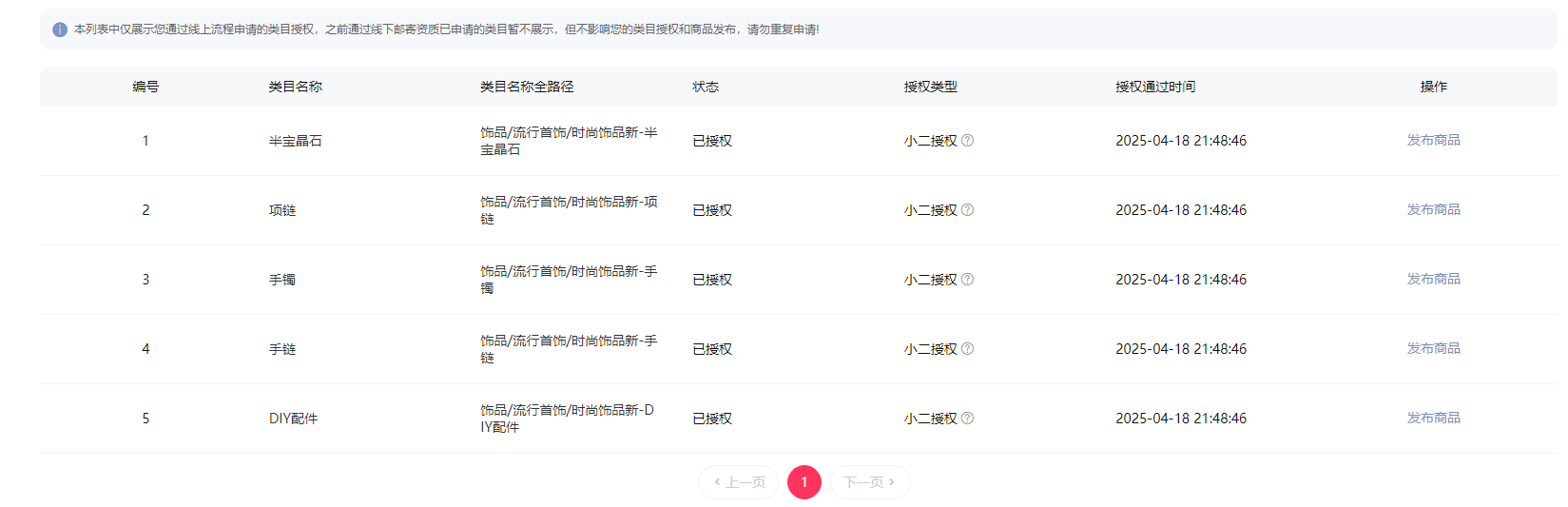This screenshot has height=507, width=1568.
Task: Click timestamp in 项链 row
Action: click(x=1181, y=210)
